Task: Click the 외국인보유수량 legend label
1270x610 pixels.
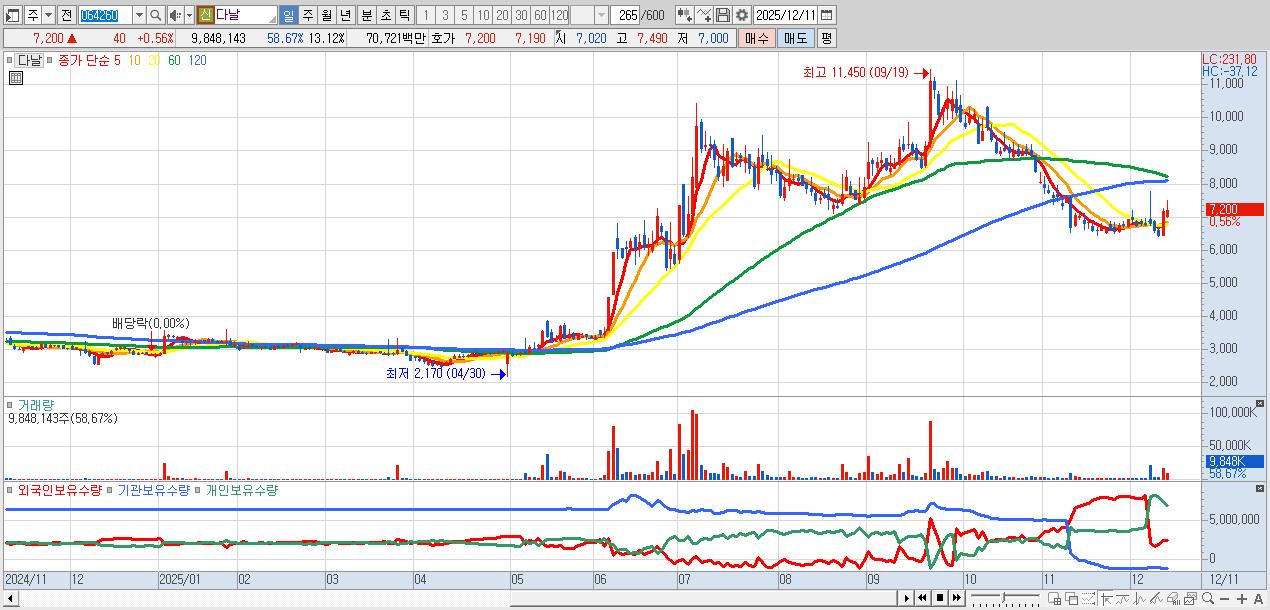Action: coord(58,490)
